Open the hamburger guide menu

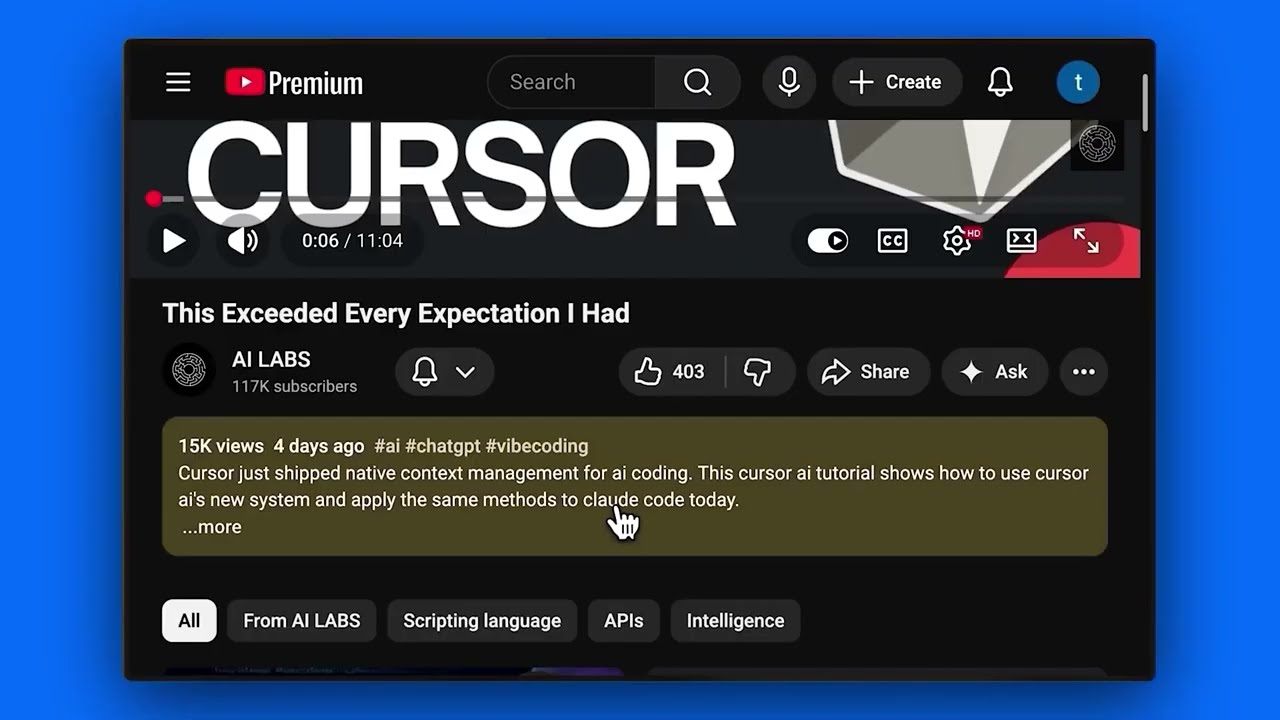coord(178,82)
